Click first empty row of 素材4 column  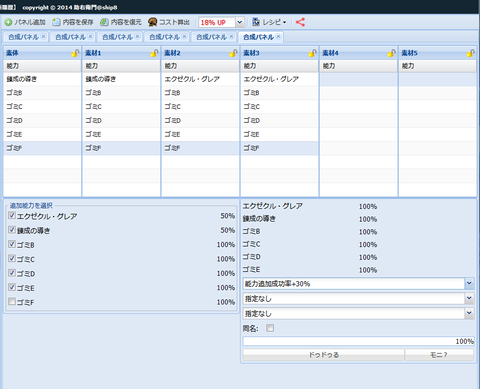click(358, 79)
